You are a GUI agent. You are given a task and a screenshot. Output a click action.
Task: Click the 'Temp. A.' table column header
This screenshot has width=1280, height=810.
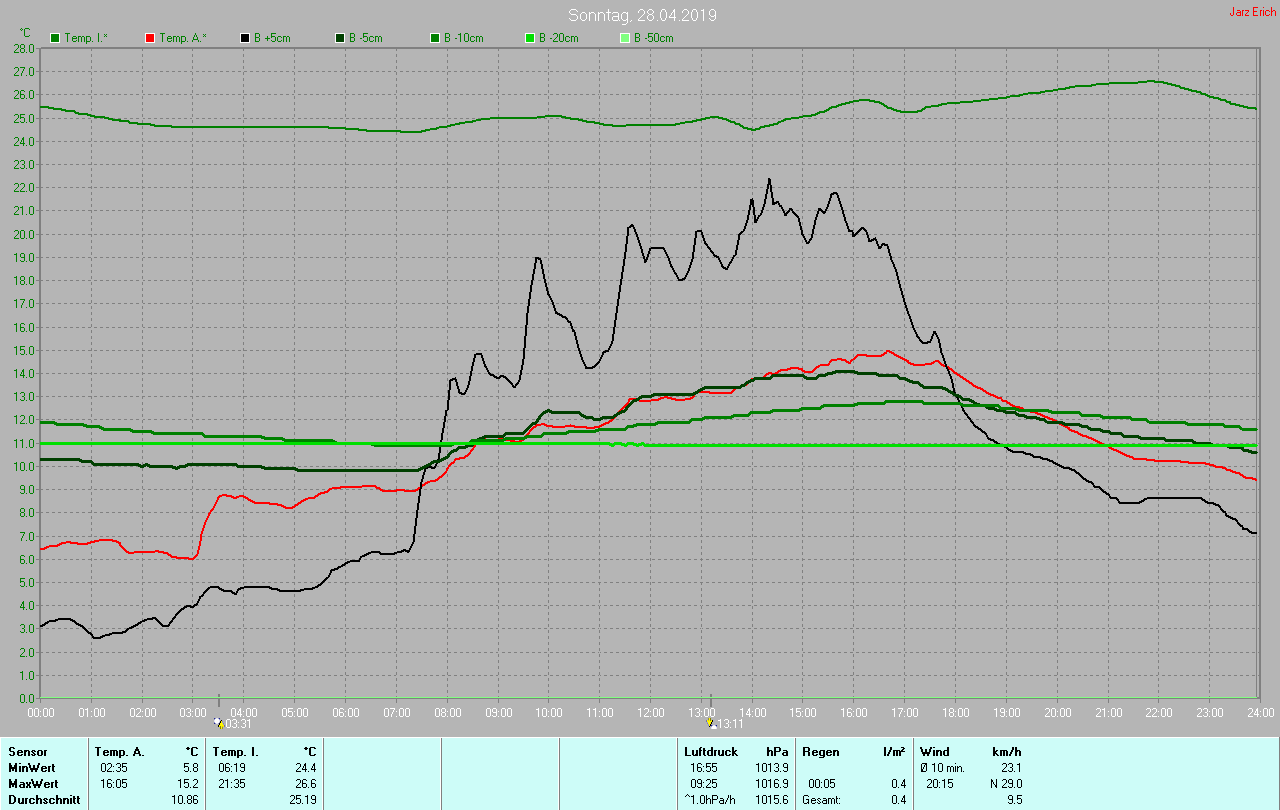(x=119, y=752)
